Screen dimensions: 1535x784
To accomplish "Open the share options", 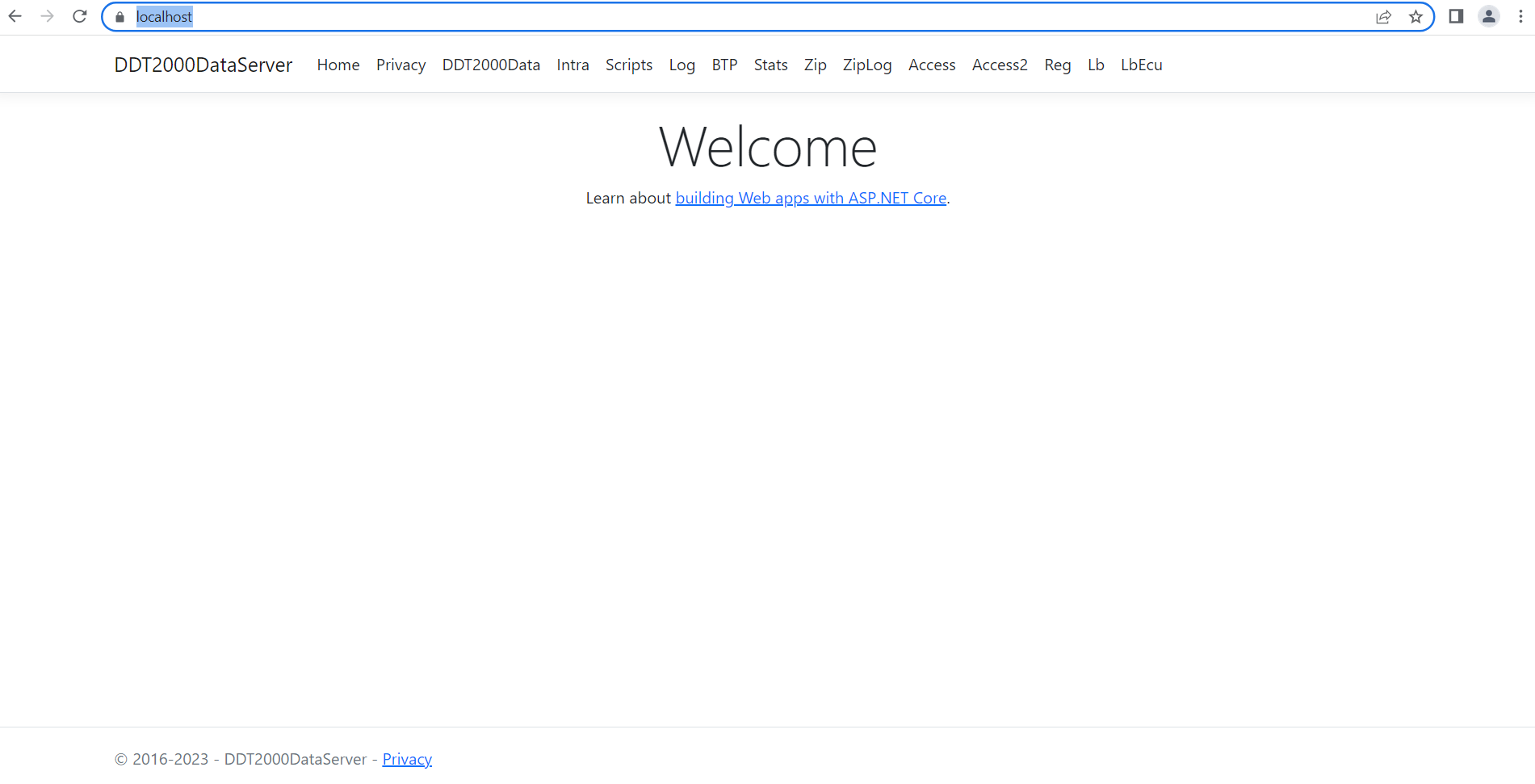I will tap(1384, 16).
